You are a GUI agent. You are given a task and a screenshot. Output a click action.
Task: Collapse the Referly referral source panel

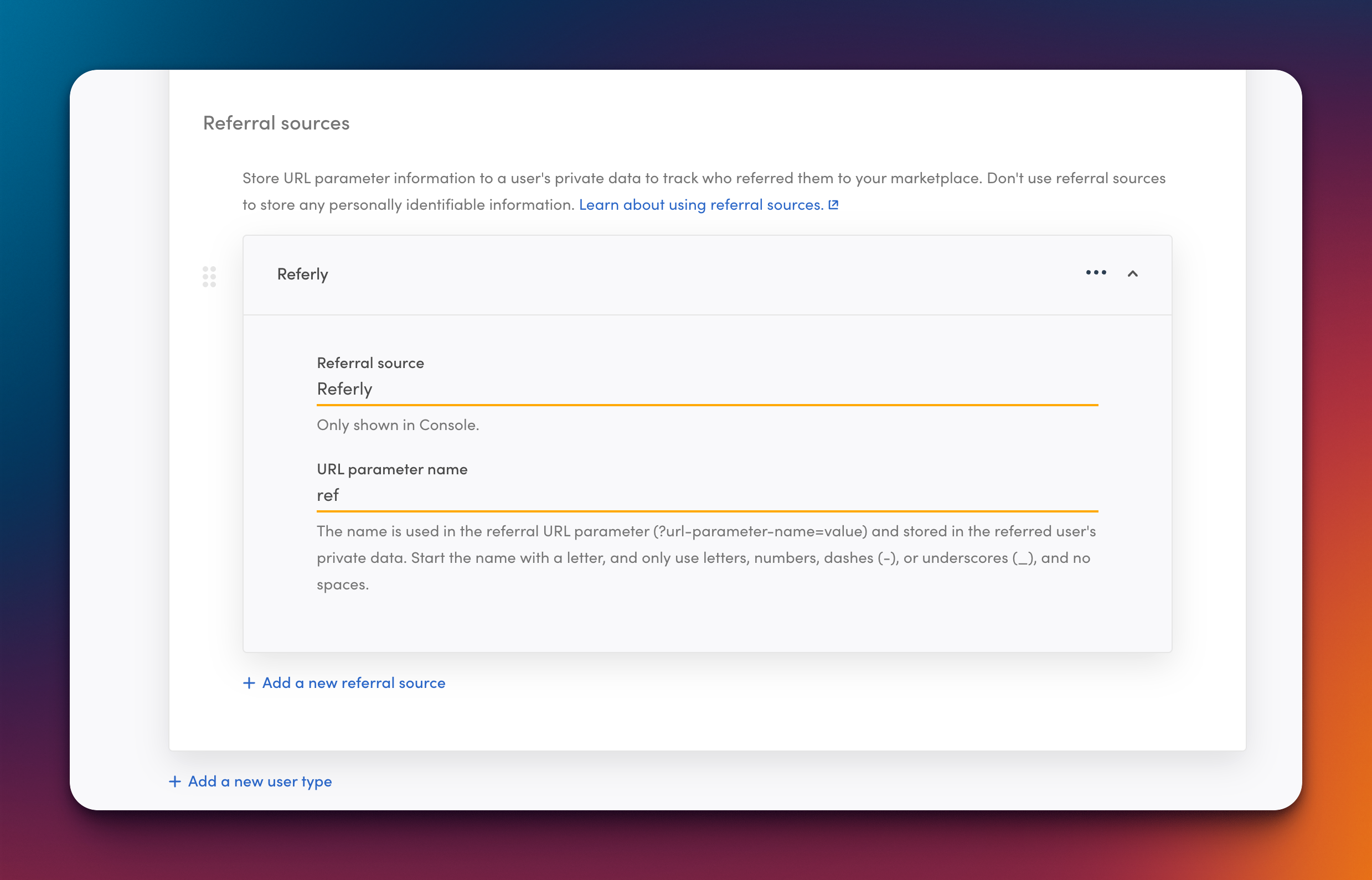click(x=1132, y=274)
